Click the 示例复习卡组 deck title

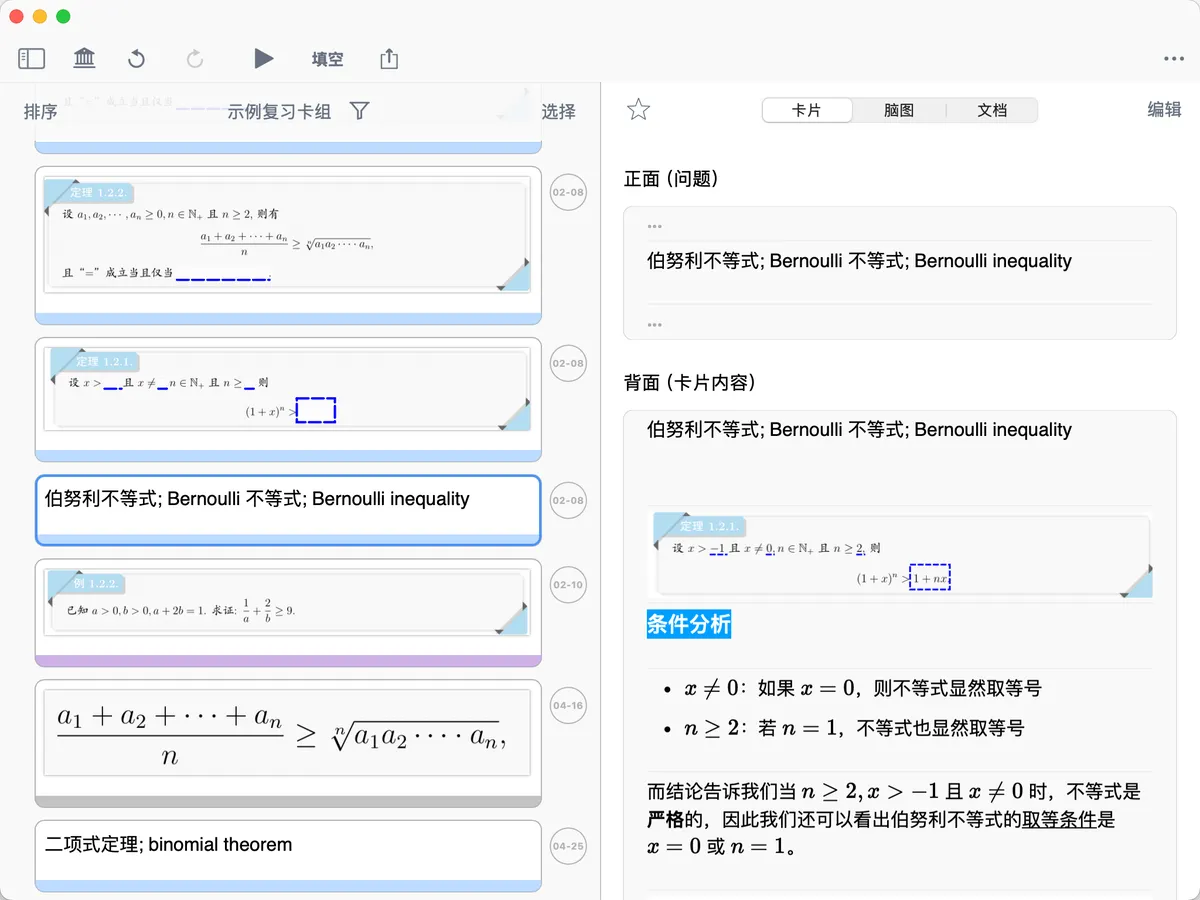[279, 111]
